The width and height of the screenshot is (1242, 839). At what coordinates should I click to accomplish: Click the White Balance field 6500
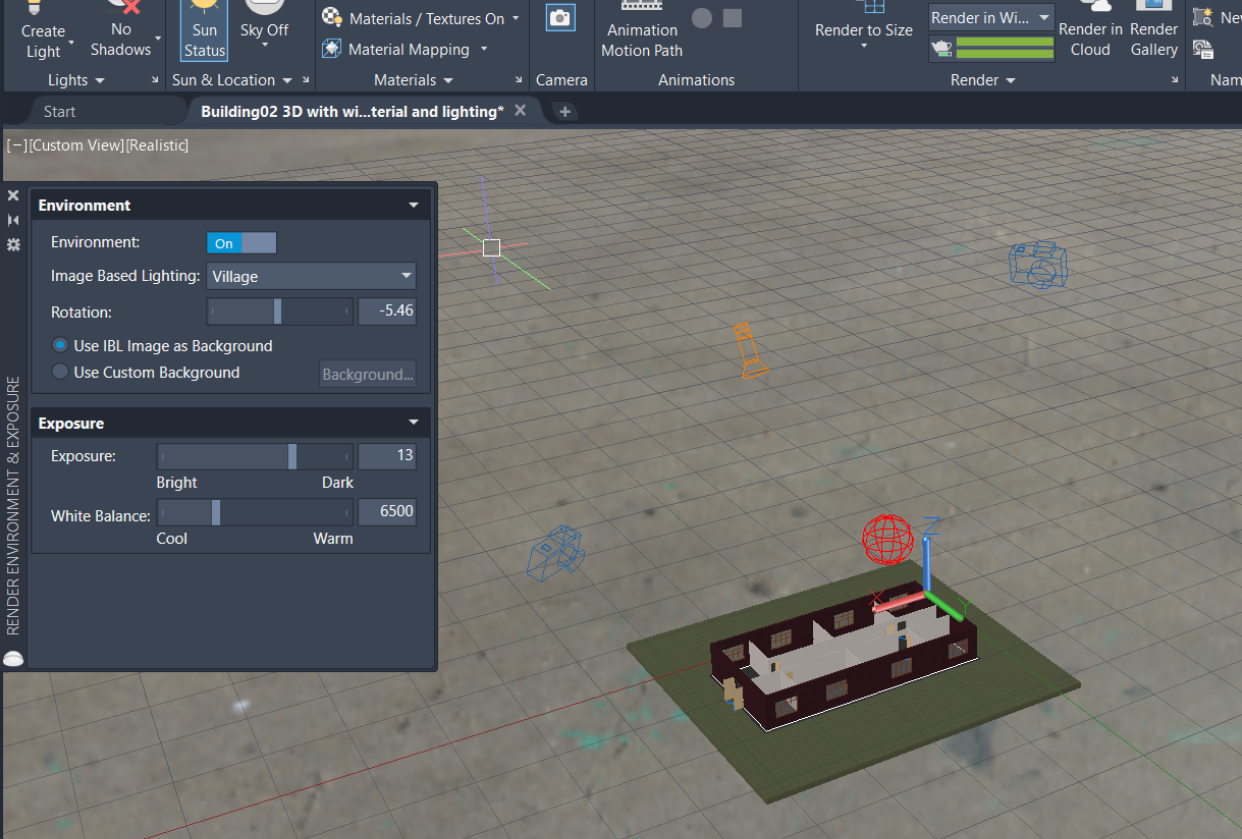click(387, 512)
